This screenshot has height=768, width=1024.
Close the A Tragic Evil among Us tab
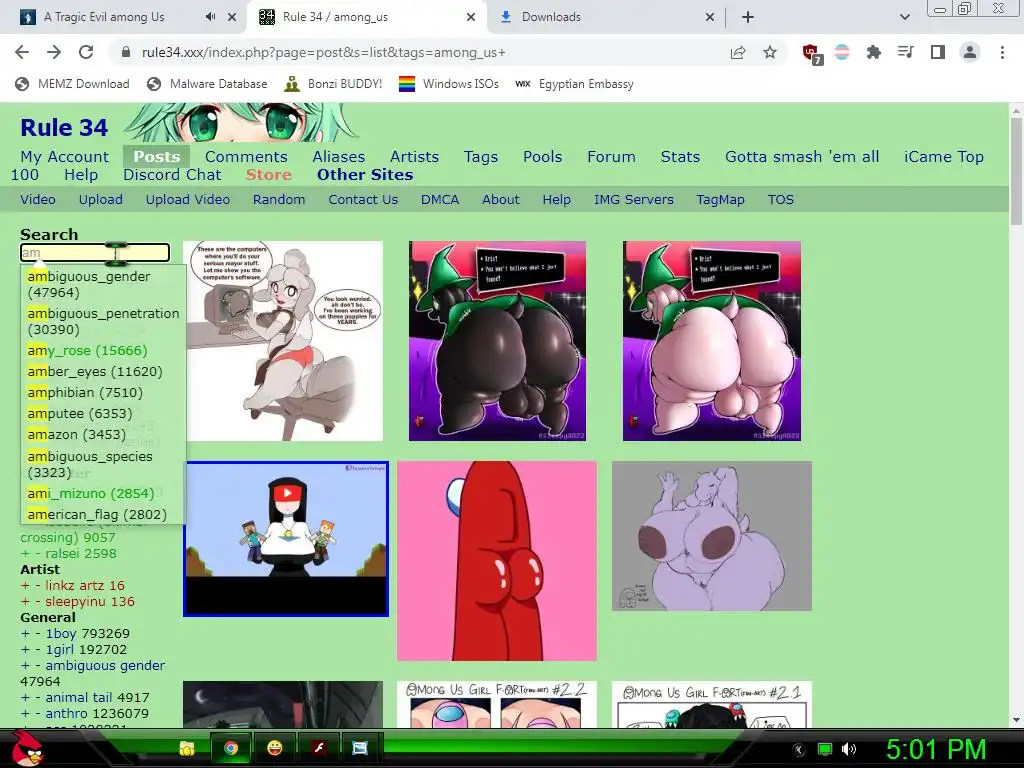click(232, 17)
